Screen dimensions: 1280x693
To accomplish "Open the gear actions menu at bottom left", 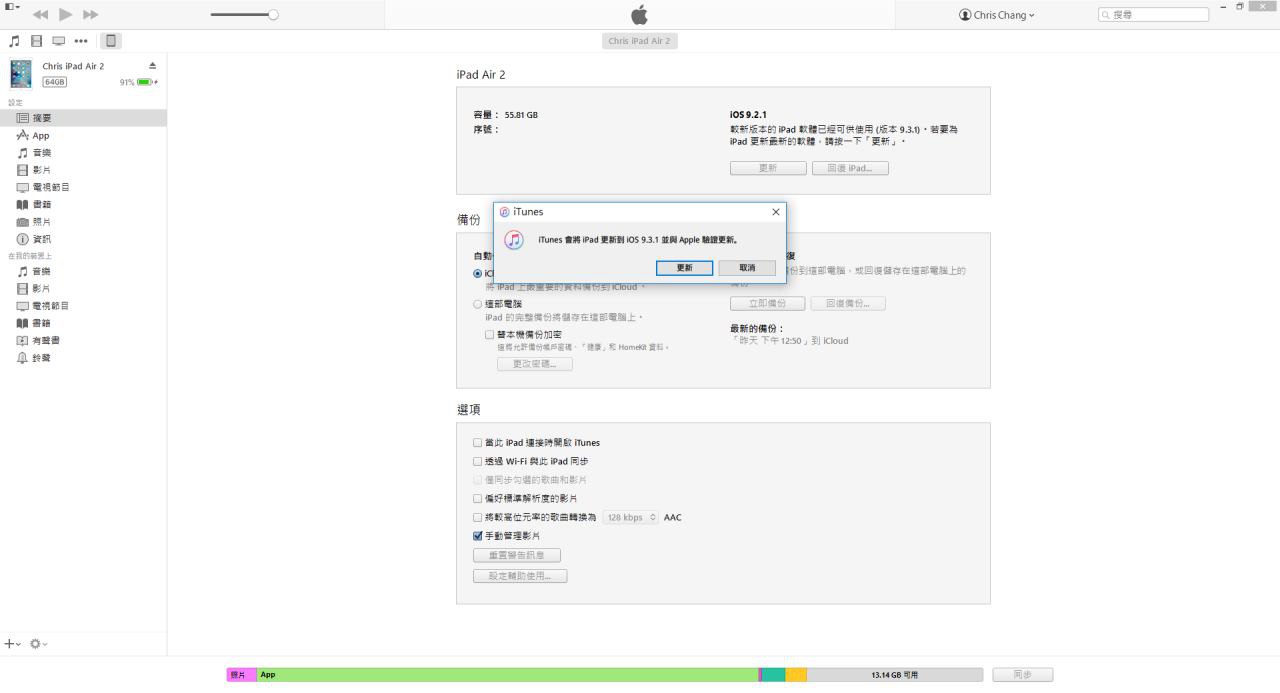I will 39,644.
